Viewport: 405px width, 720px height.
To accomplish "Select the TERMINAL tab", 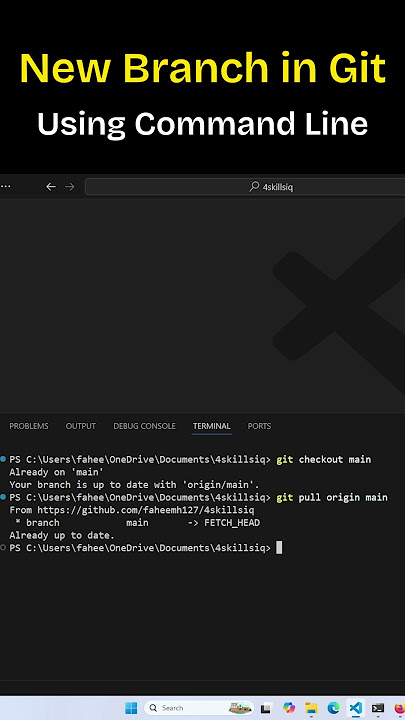I will pos(212,426).
